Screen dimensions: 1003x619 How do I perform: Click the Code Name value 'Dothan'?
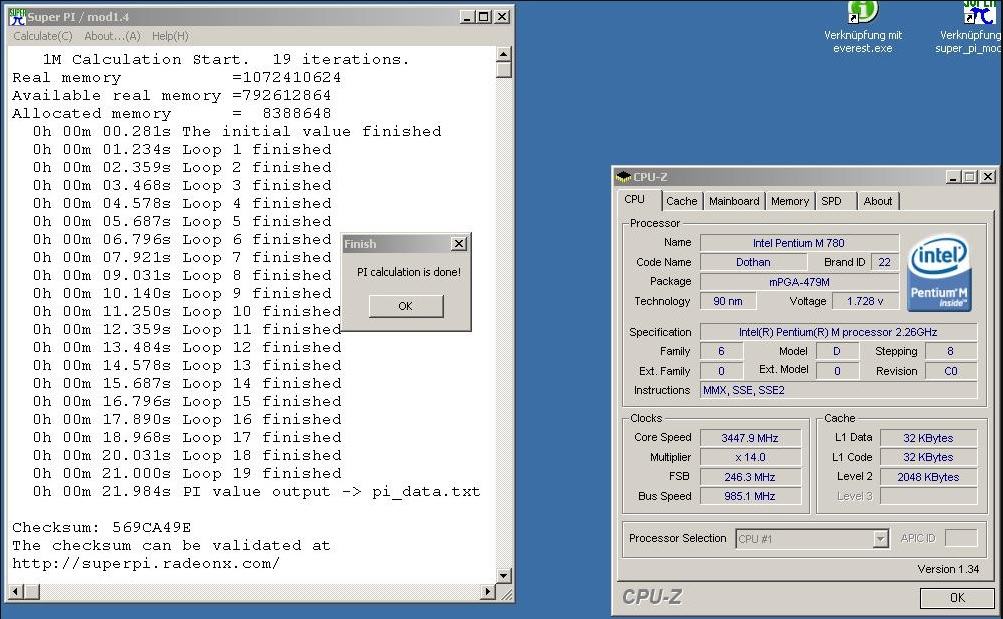753,262
